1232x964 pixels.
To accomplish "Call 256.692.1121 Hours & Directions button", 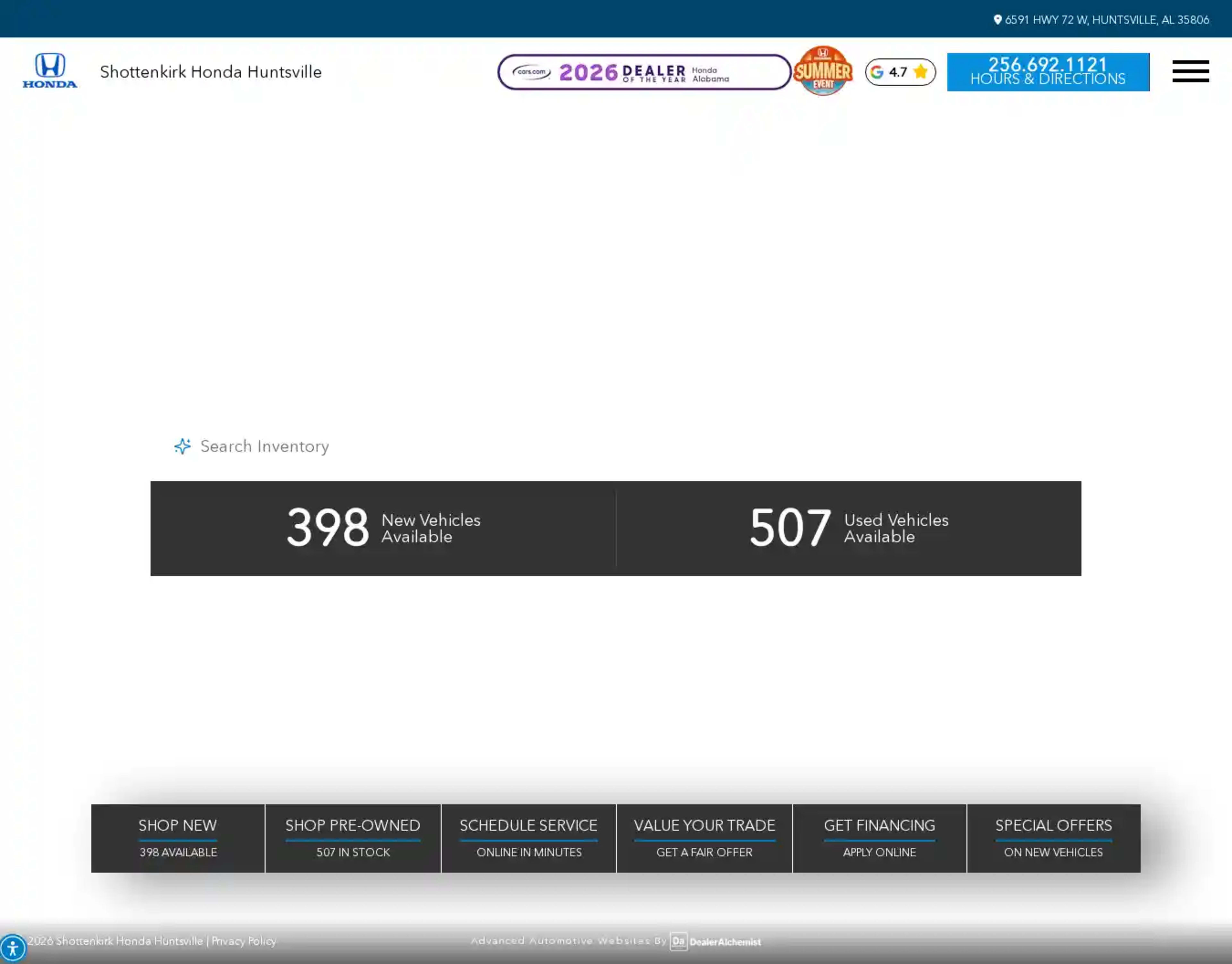I will pos(1048,72).
